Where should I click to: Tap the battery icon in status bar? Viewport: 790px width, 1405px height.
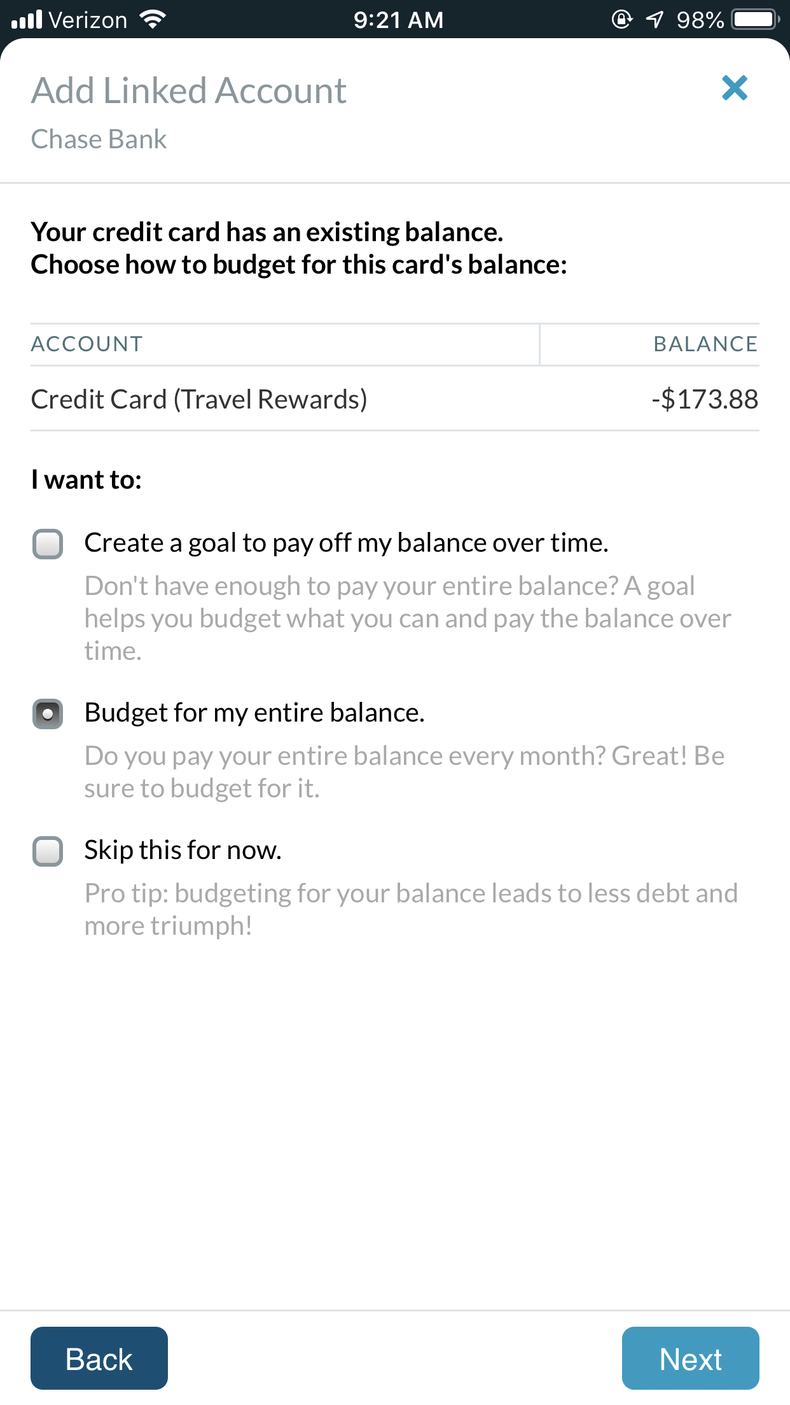(755, 19)
